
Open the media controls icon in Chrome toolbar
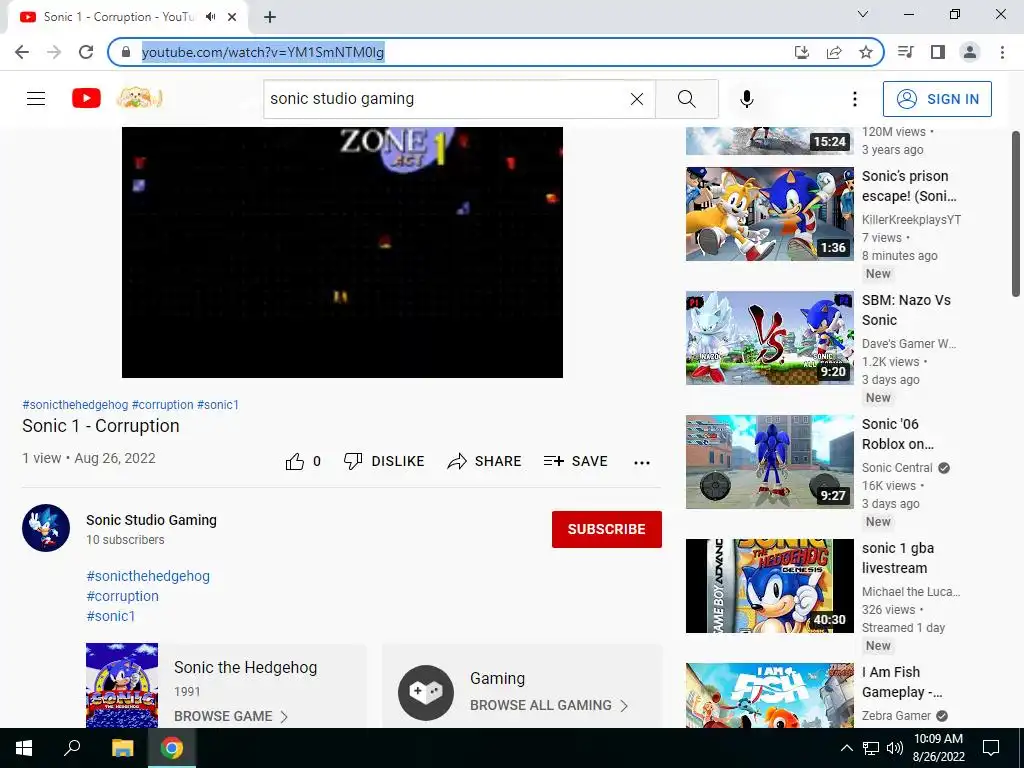(905, 52)
